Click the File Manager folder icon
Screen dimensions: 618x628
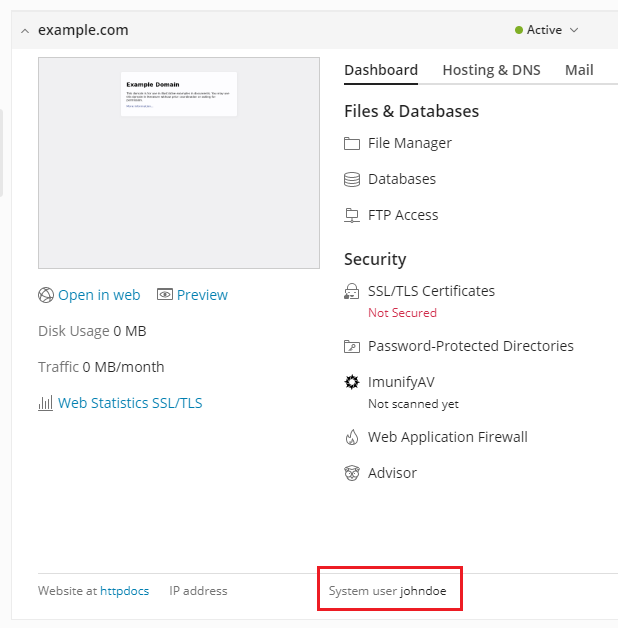(351, 143)
